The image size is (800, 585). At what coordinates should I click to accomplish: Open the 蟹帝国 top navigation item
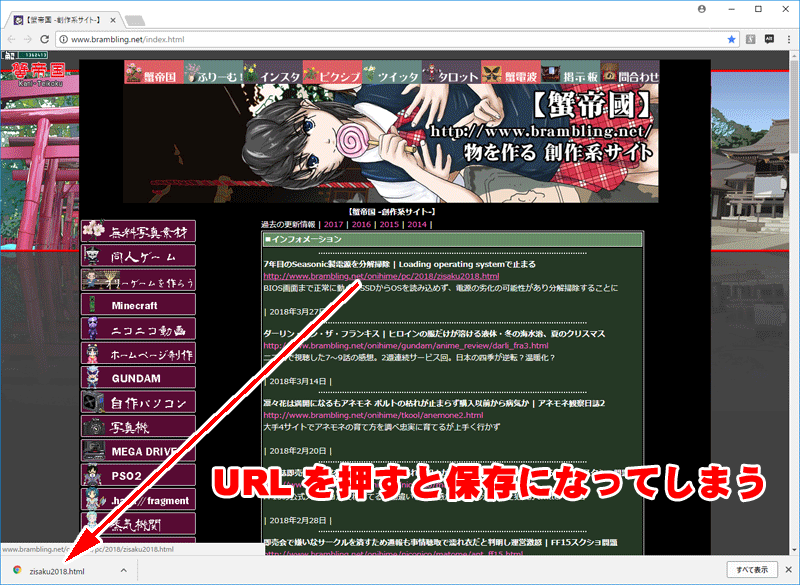click(154, 72)
